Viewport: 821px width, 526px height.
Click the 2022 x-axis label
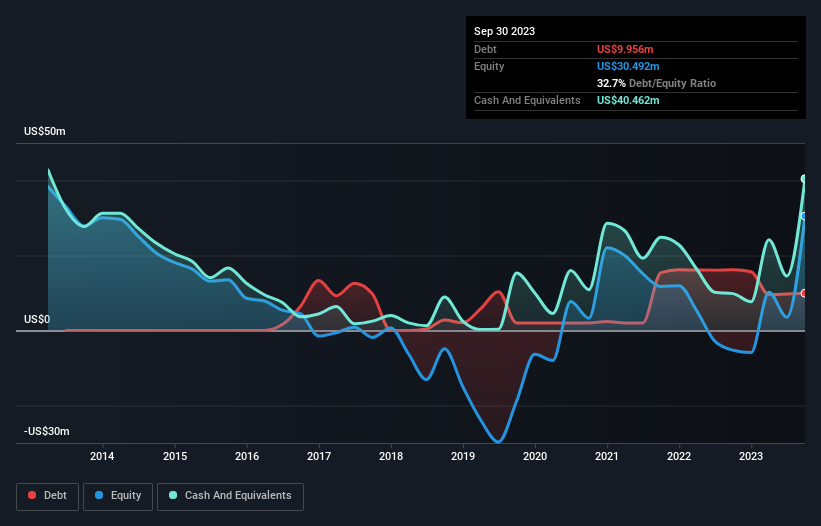[679, 456]
